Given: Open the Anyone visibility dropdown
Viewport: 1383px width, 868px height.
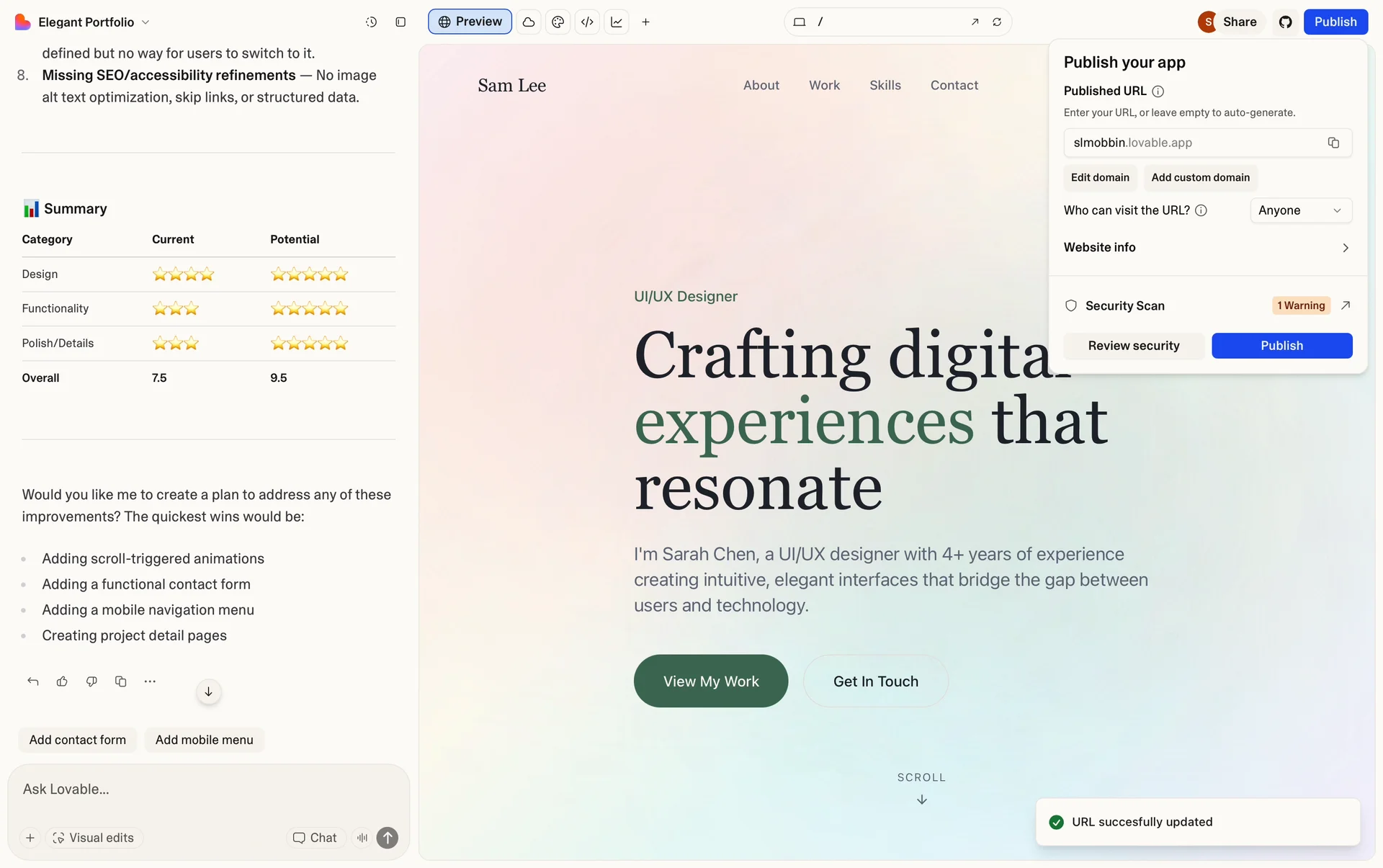Looking at the screenshot, I should point(1300,210).
